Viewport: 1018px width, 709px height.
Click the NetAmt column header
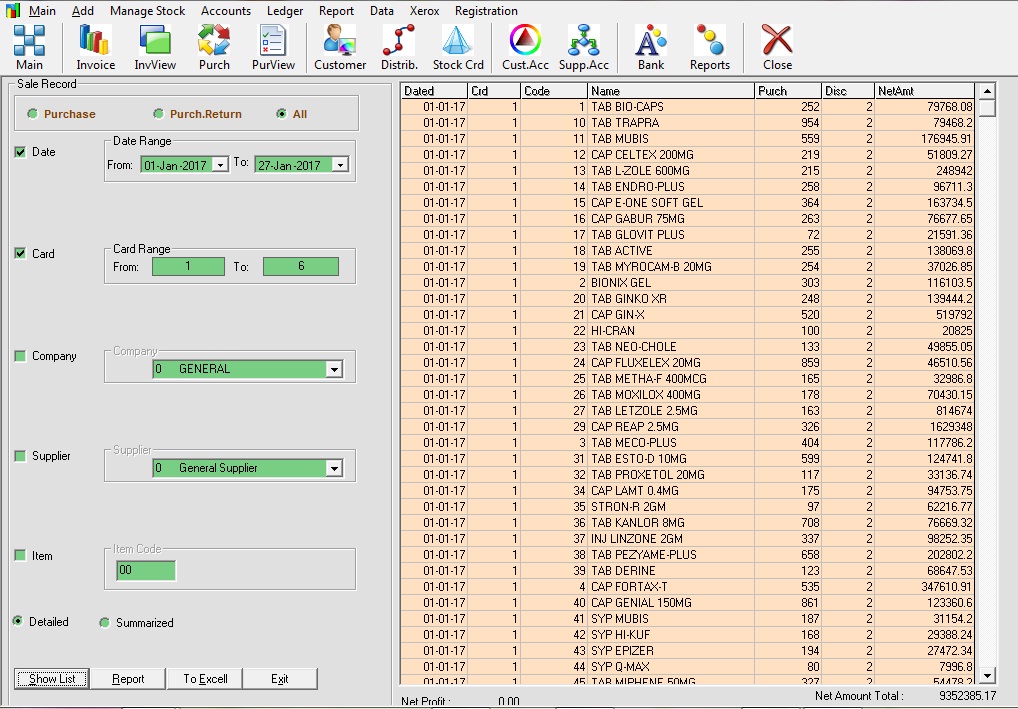925,91
